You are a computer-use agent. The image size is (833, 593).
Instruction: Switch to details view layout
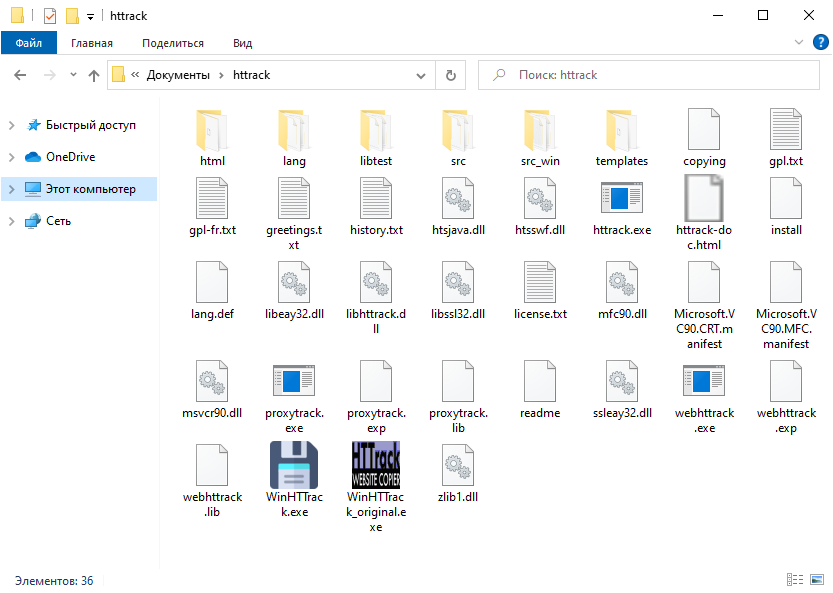pos(795,579)
